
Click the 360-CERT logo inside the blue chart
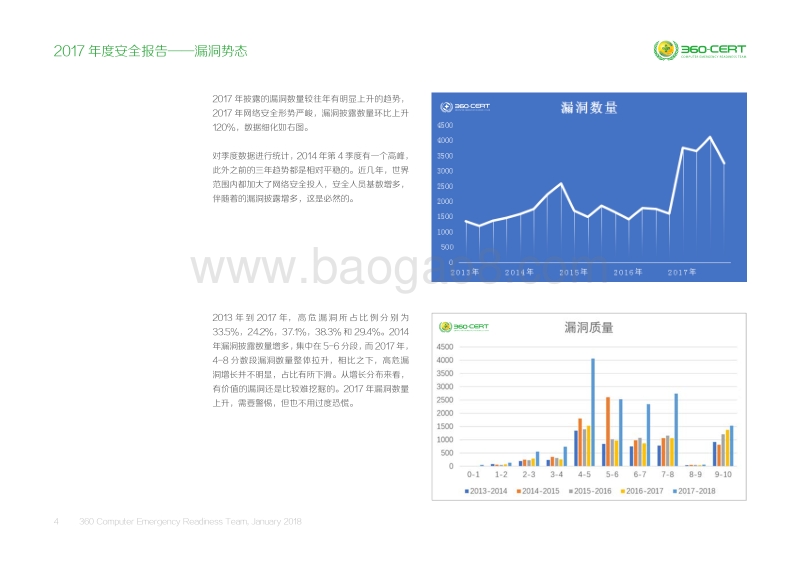(465, 107)
